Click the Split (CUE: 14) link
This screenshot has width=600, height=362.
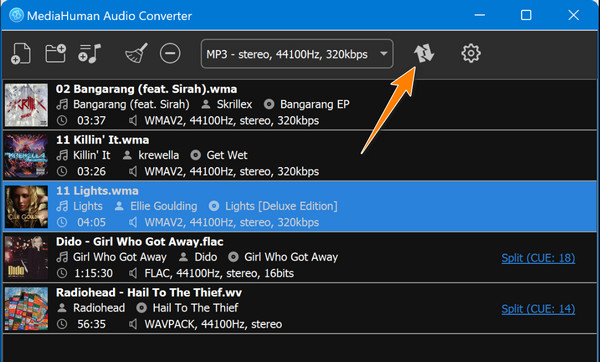click(538, 309)
